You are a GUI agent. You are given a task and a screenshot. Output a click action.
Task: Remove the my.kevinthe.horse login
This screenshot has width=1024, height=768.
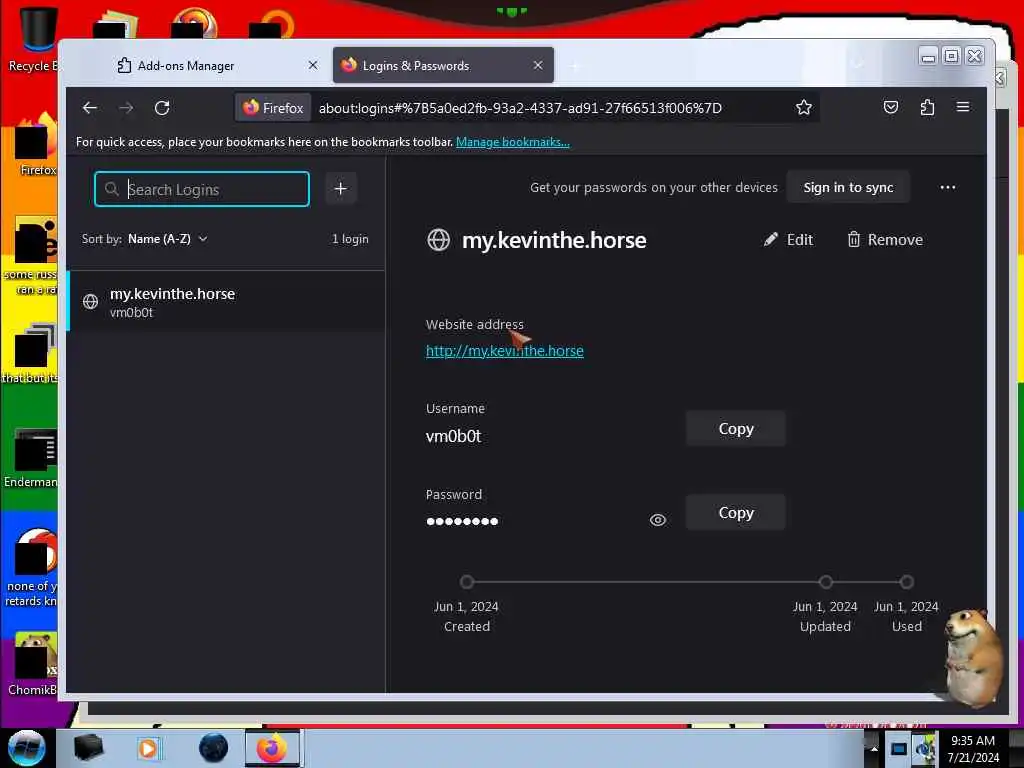tap(885, 240)
